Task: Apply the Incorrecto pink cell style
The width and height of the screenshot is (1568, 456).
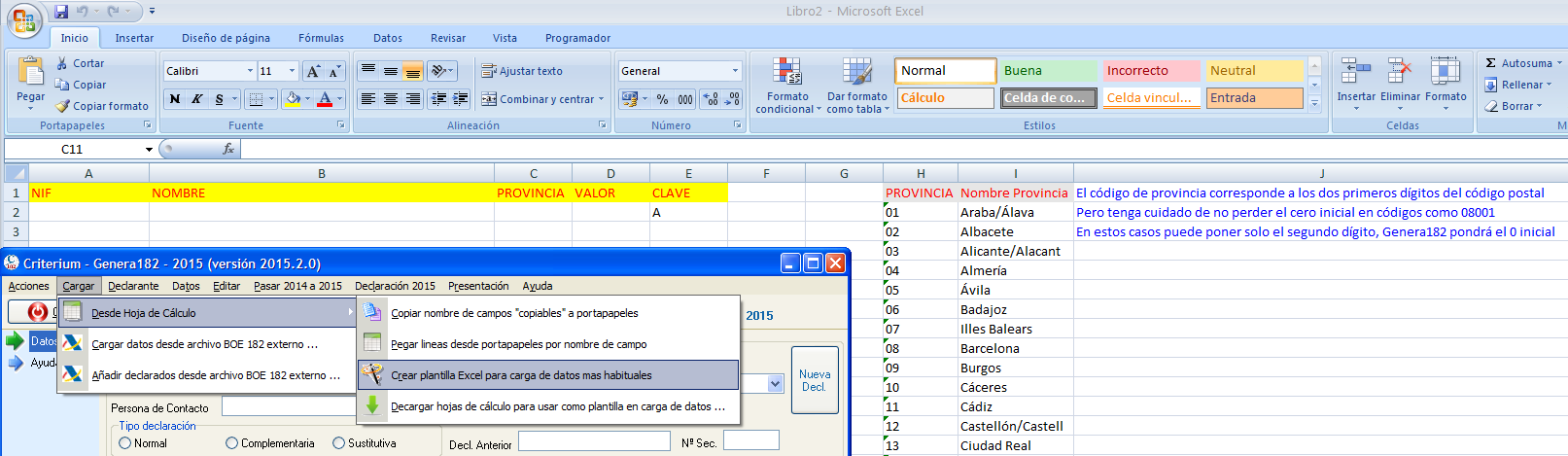Action: (x=1152, y=71)
